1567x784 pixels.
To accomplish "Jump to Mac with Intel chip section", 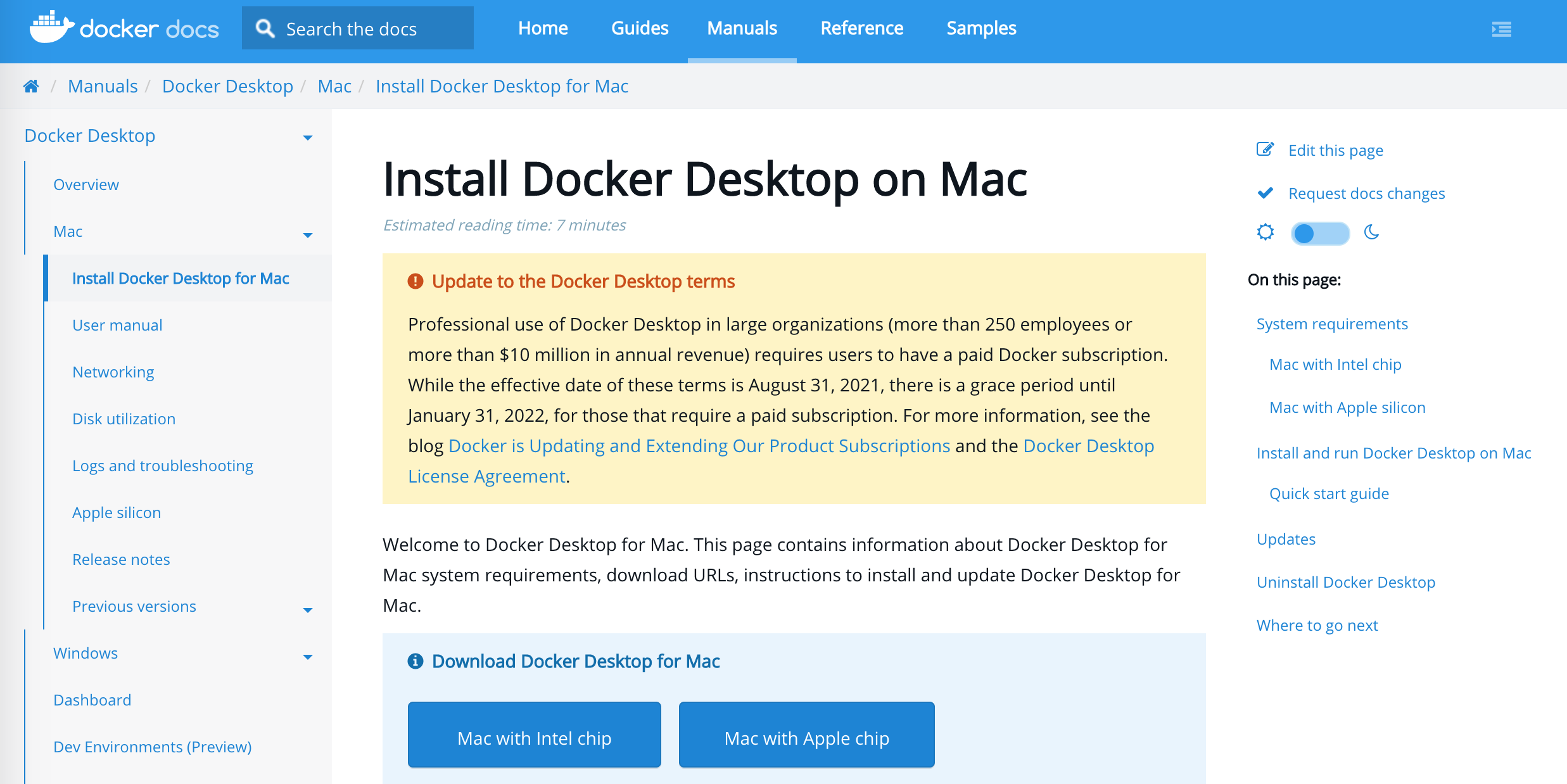I will 1335,365.
